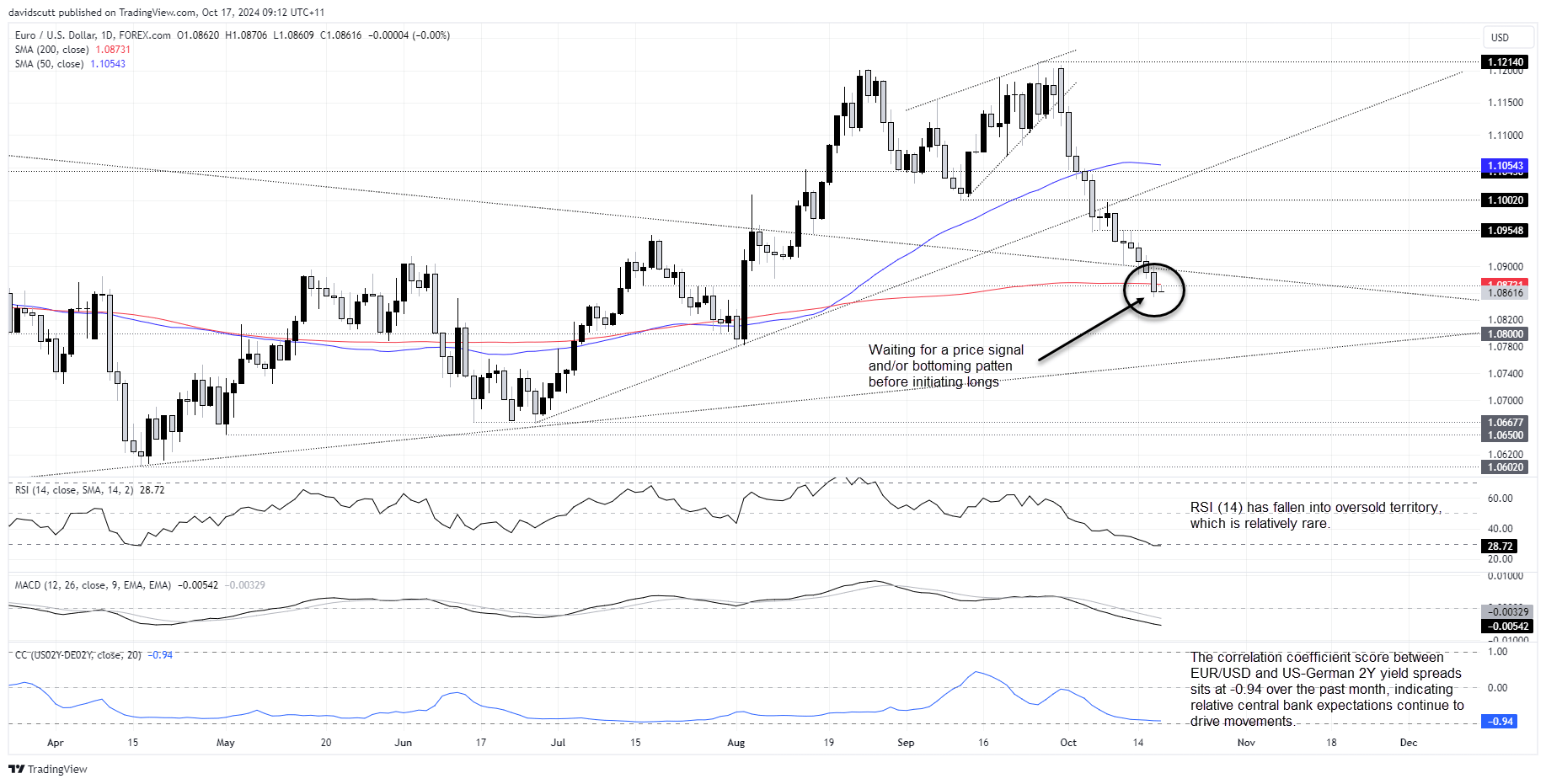The height and width of the screenshot is (784, 1546).
Task: Click the 1.06677 price level label
Action: pos(1505,423)
